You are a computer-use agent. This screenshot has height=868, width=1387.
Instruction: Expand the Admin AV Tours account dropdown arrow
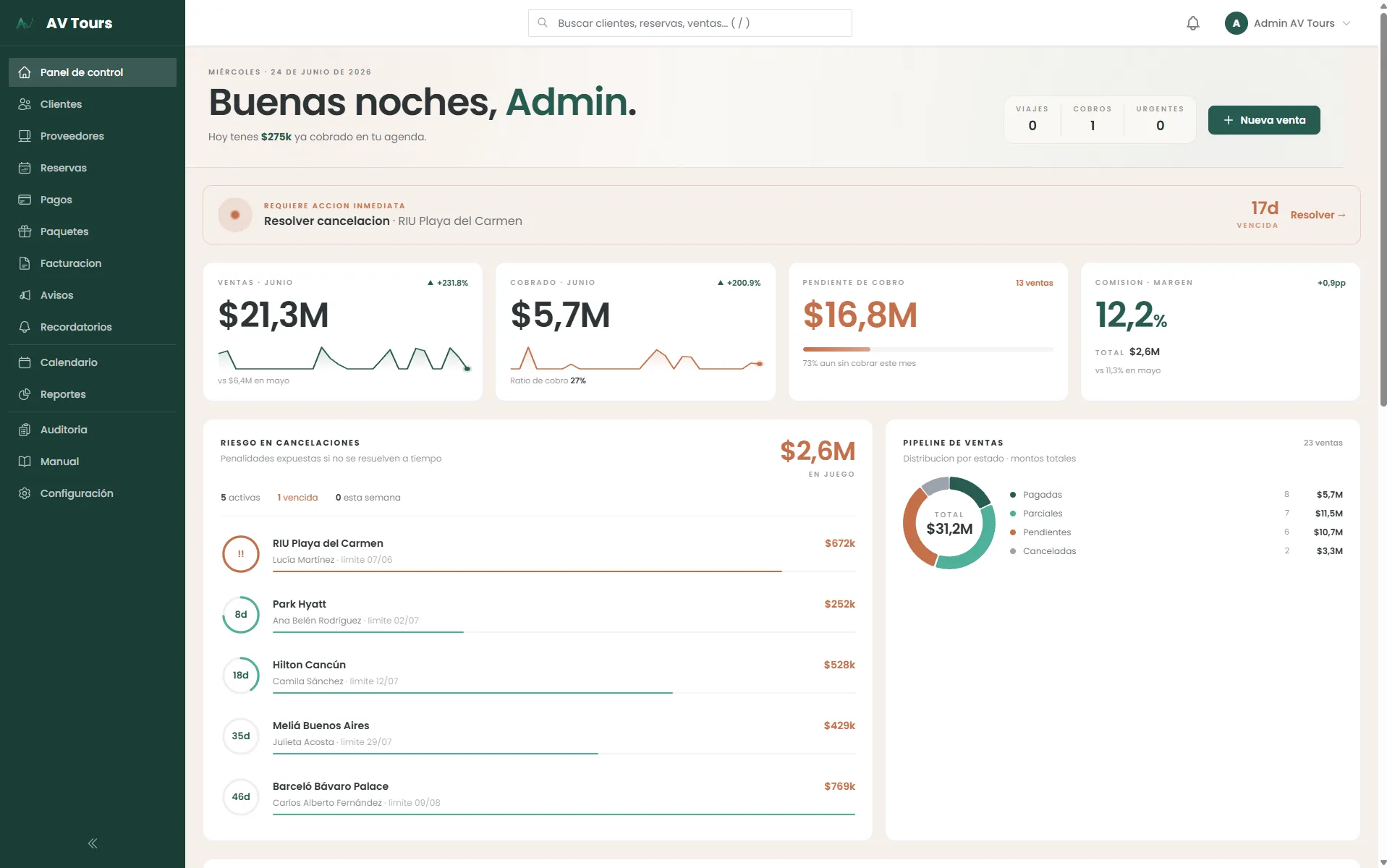(x=1346, y=23)
